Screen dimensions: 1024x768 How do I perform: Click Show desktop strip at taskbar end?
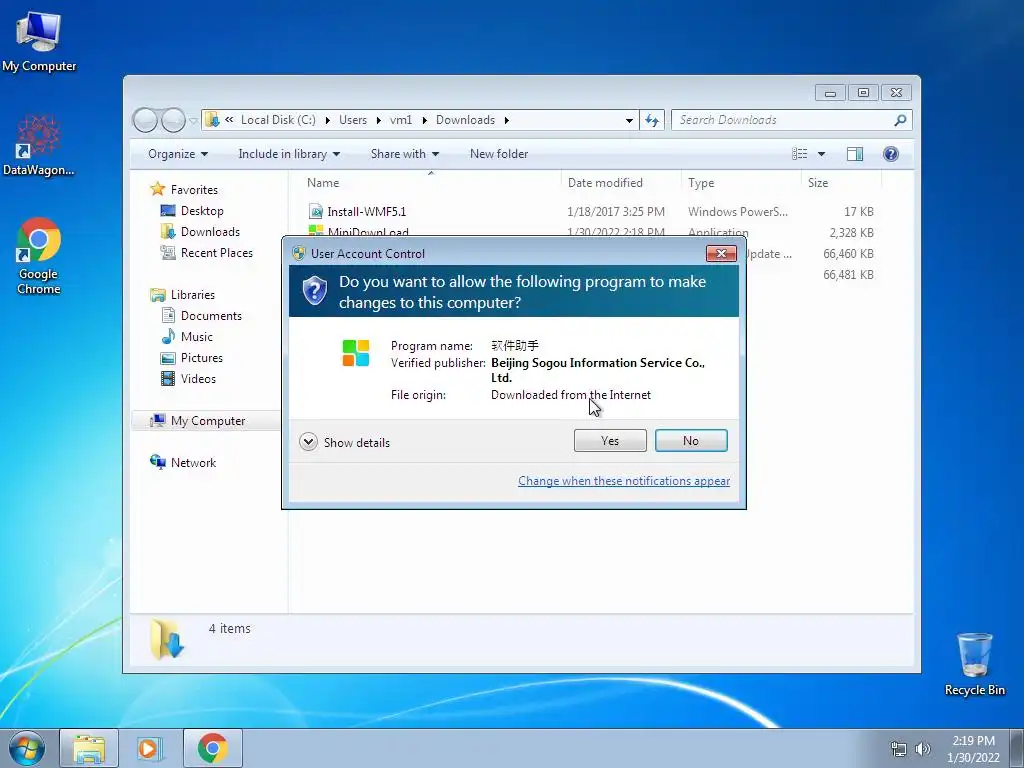pos(1017,748)
